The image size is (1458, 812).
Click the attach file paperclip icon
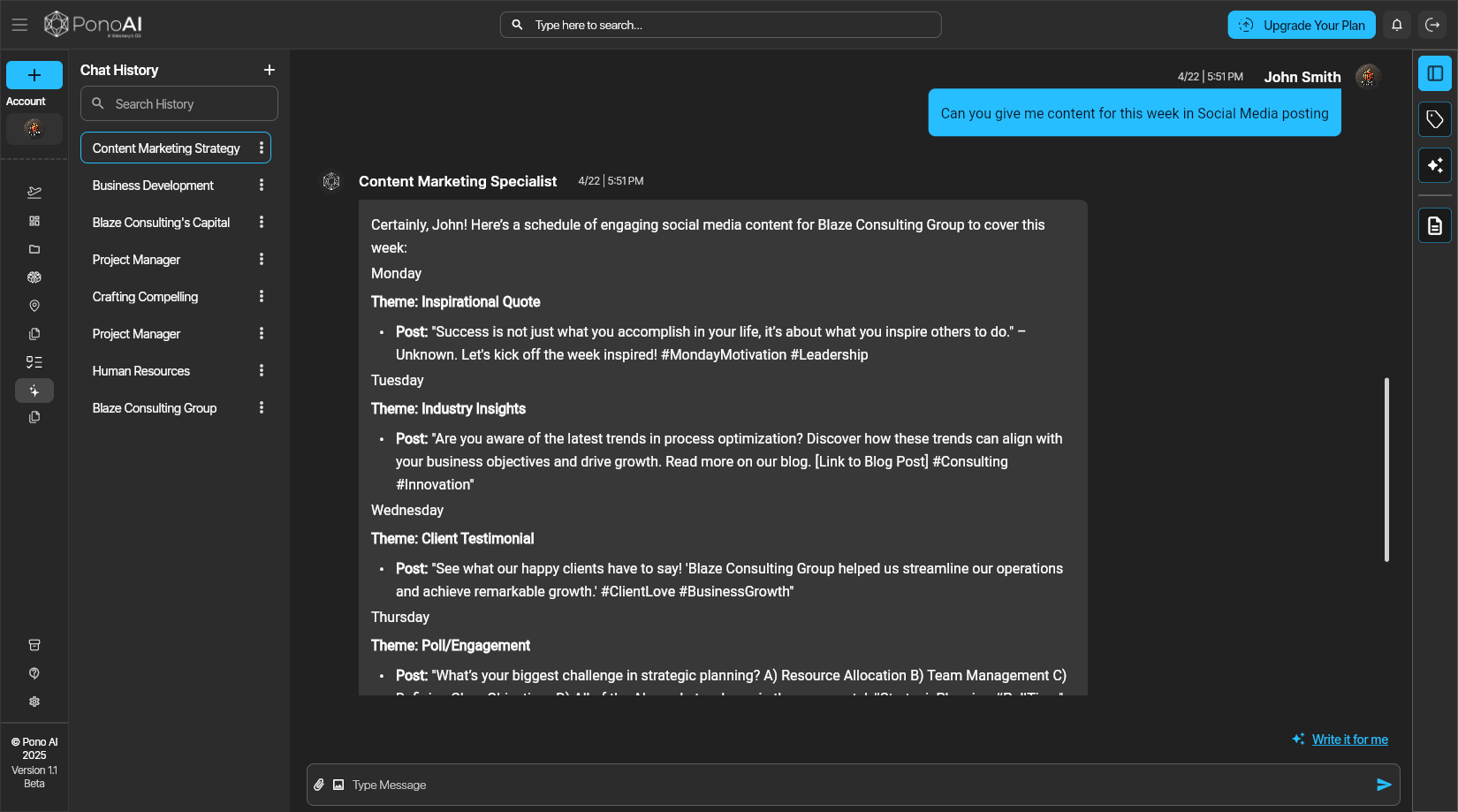click(x=319, y=785)
